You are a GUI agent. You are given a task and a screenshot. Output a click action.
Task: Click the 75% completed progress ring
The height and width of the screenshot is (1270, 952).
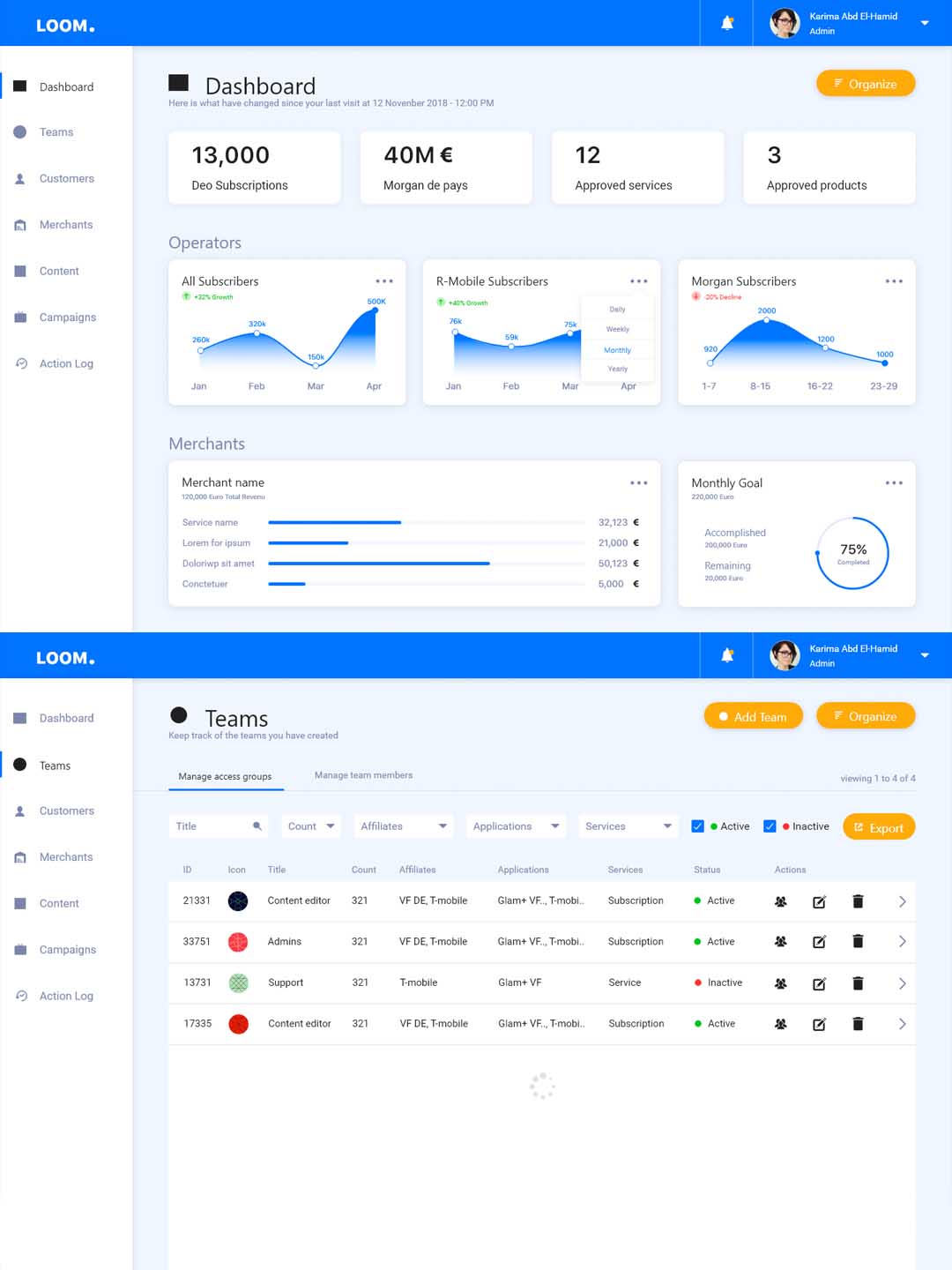point(852,553)
